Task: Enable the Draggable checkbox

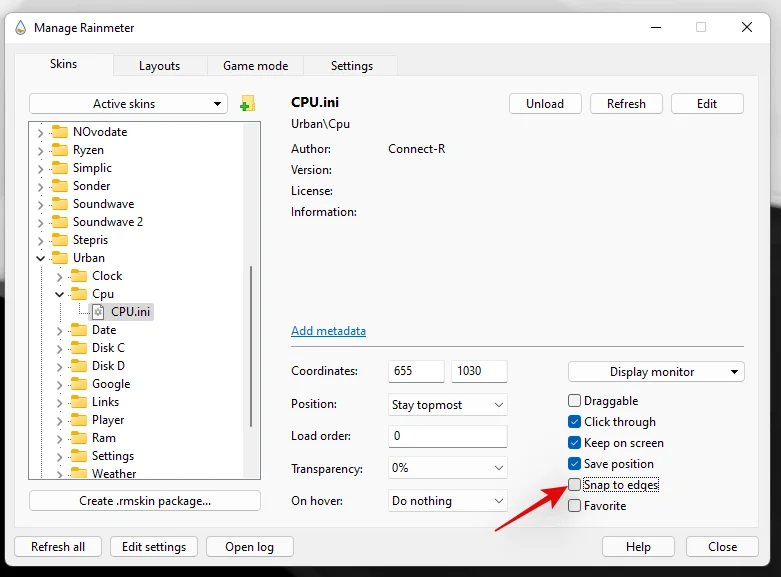Action: (574, 401)
